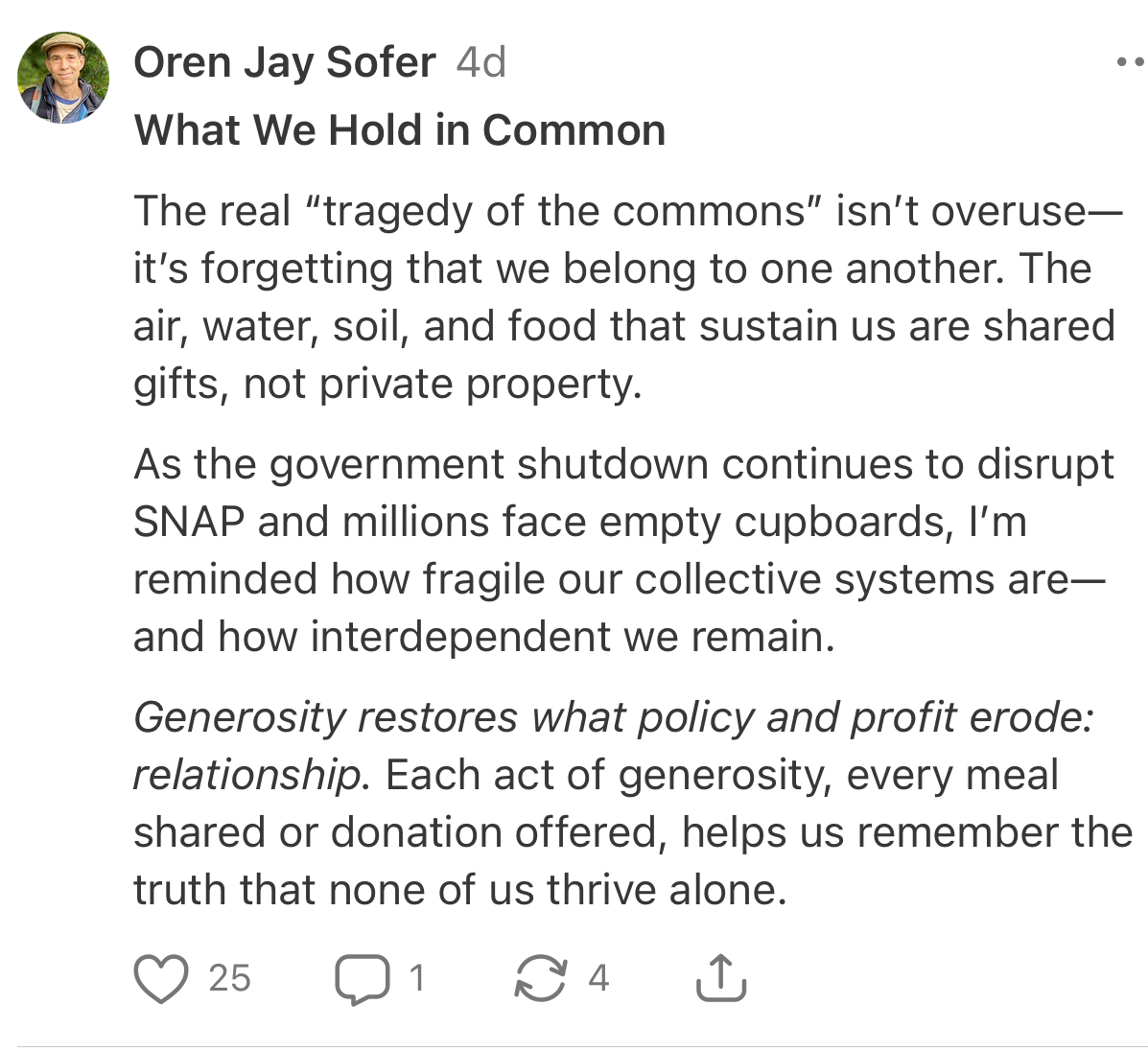Open comments via the speech bubble icon

[362, 978]
